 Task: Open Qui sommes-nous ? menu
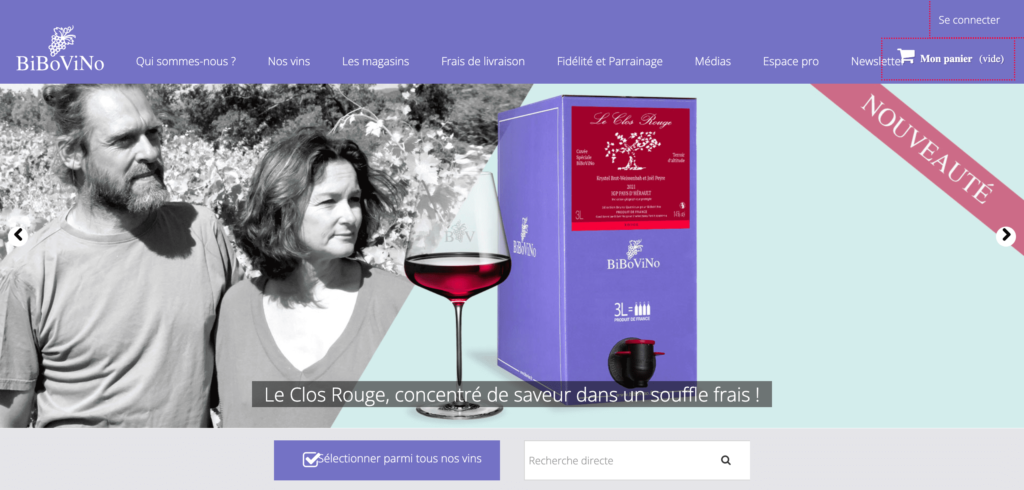pyautogui.click(x=186, y=61)
